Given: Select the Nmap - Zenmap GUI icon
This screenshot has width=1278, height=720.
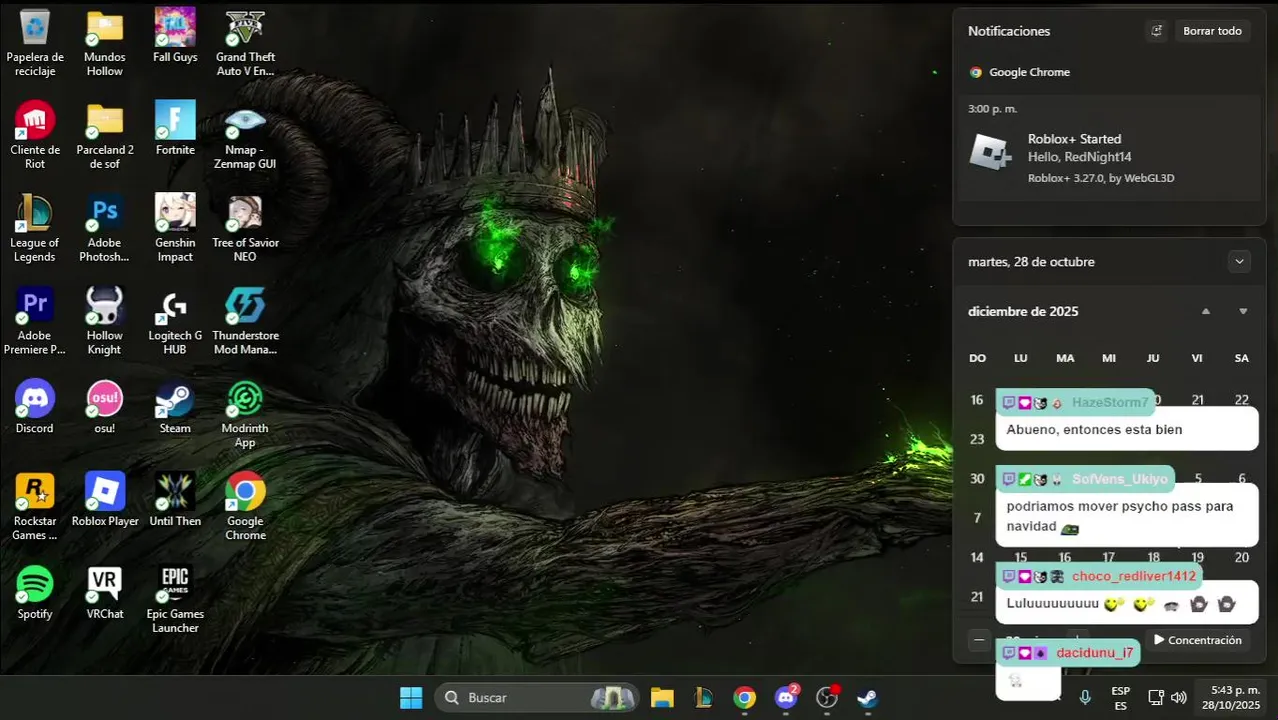Looking at the screenshot, I should tap(245, 135).
